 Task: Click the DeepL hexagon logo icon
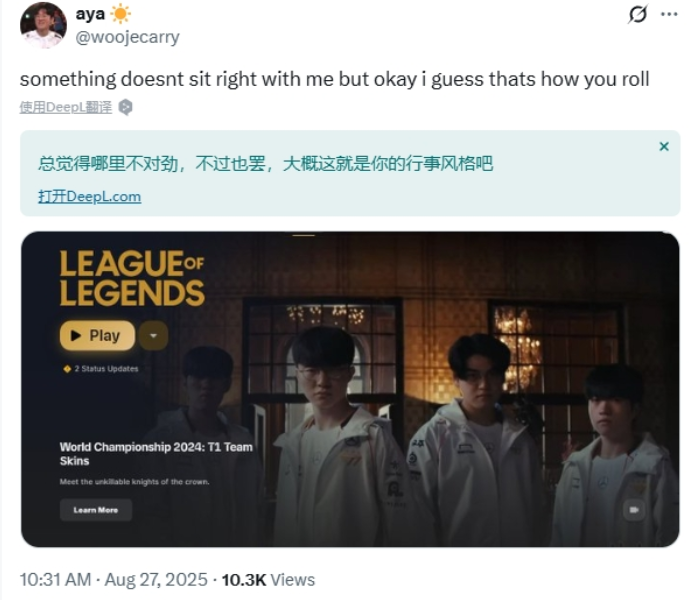126,107
